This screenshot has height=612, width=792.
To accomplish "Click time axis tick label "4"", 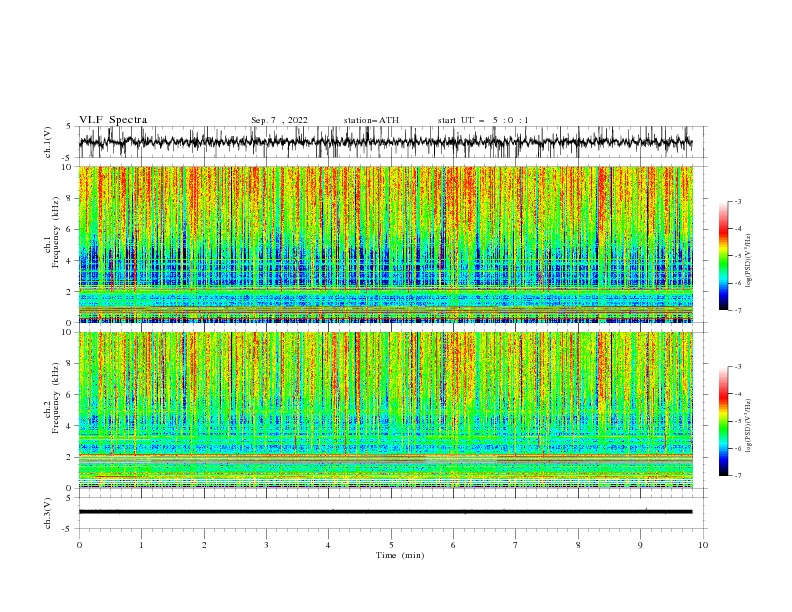I will tap(329, 545).
